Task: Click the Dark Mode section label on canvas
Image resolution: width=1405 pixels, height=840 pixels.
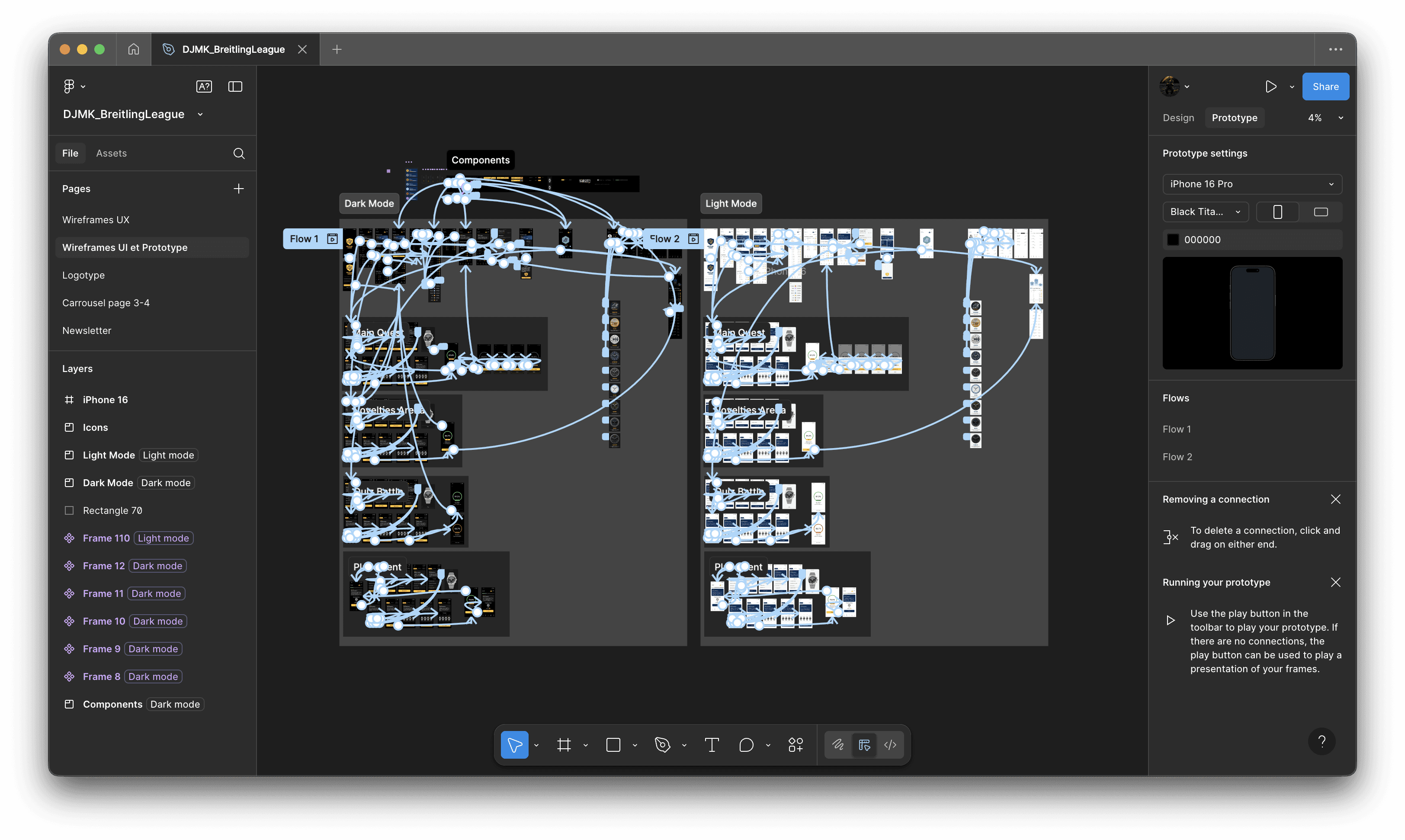Action: coord(369,203)
